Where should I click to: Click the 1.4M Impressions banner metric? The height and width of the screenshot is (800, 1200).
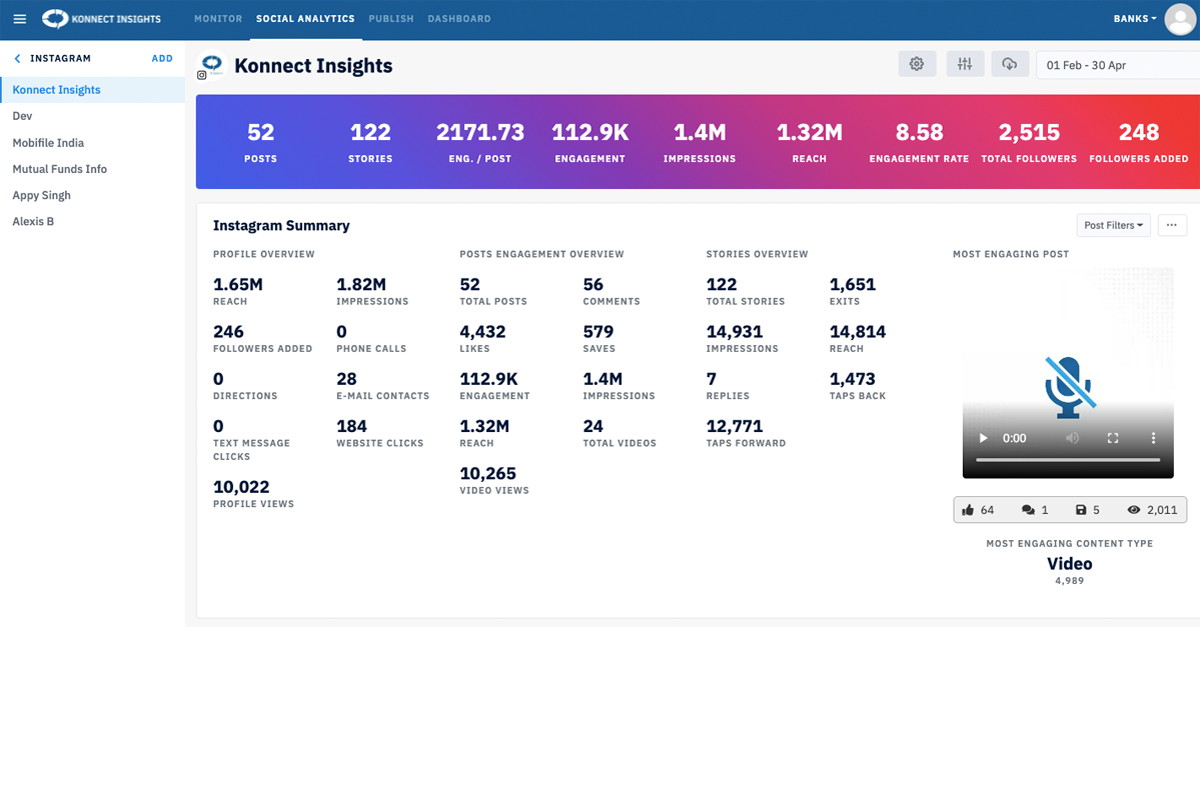699,142
